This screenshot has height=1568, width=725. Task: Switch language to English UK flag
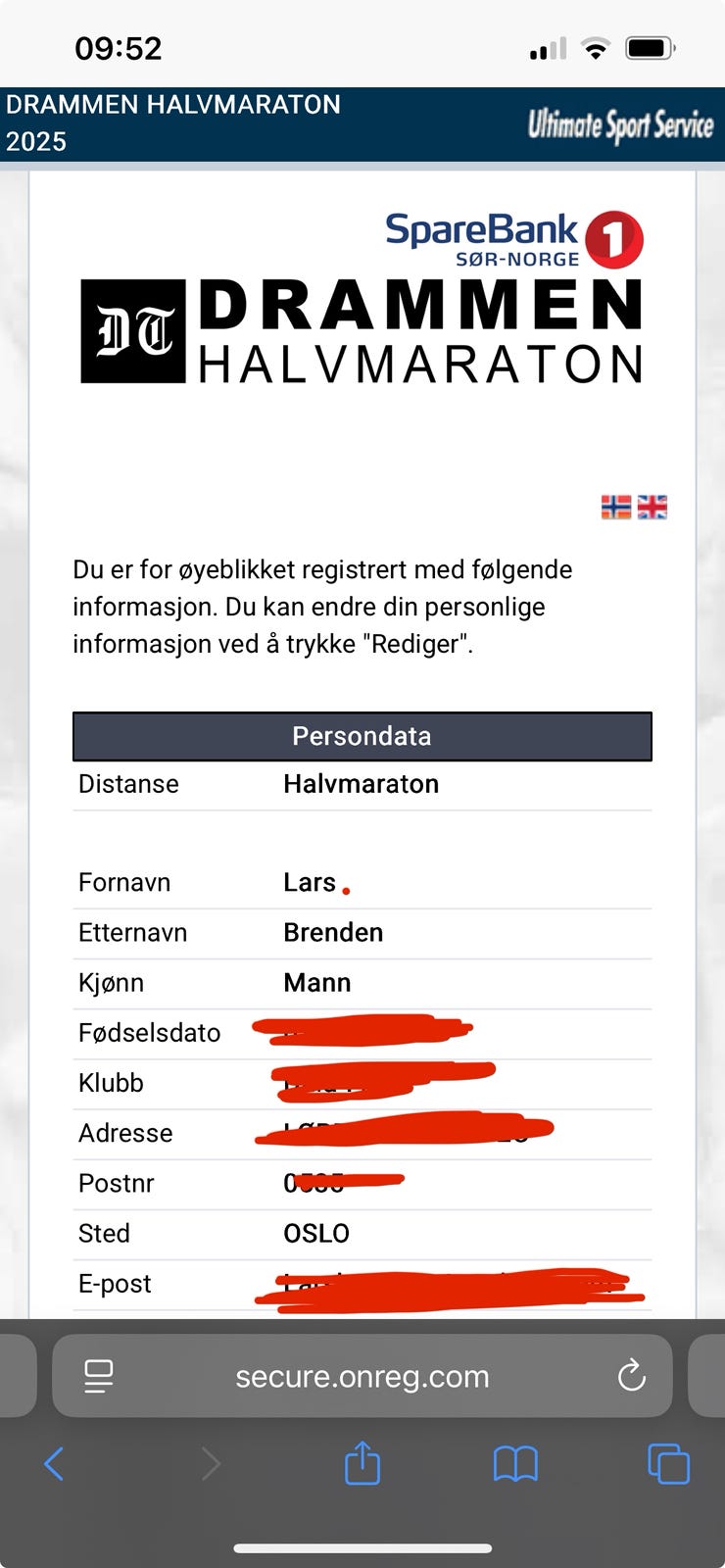click(652, 507)
